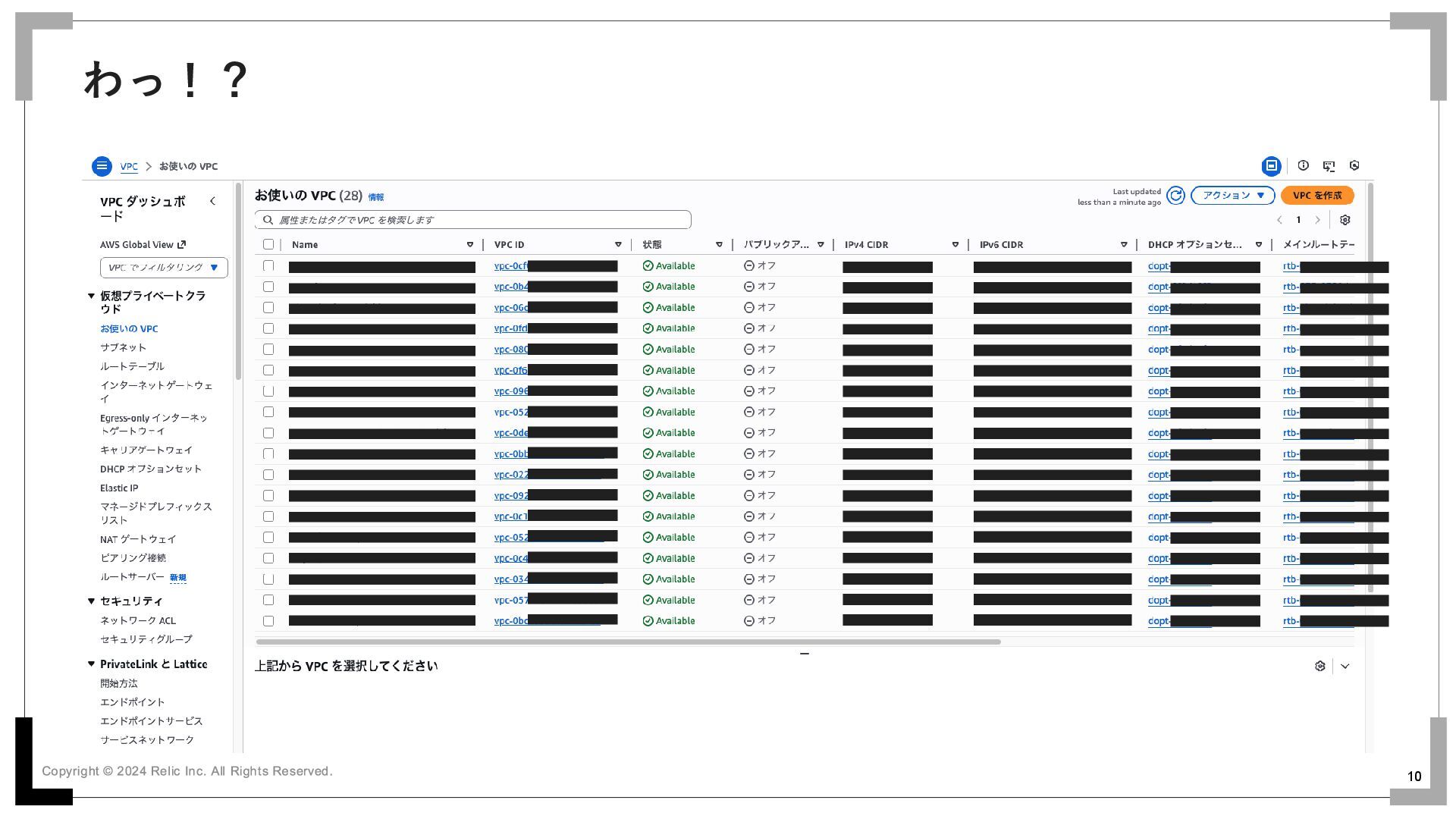Open the CloudShell icon in header
The image size is (1456, 819).
pos(1329,165)
